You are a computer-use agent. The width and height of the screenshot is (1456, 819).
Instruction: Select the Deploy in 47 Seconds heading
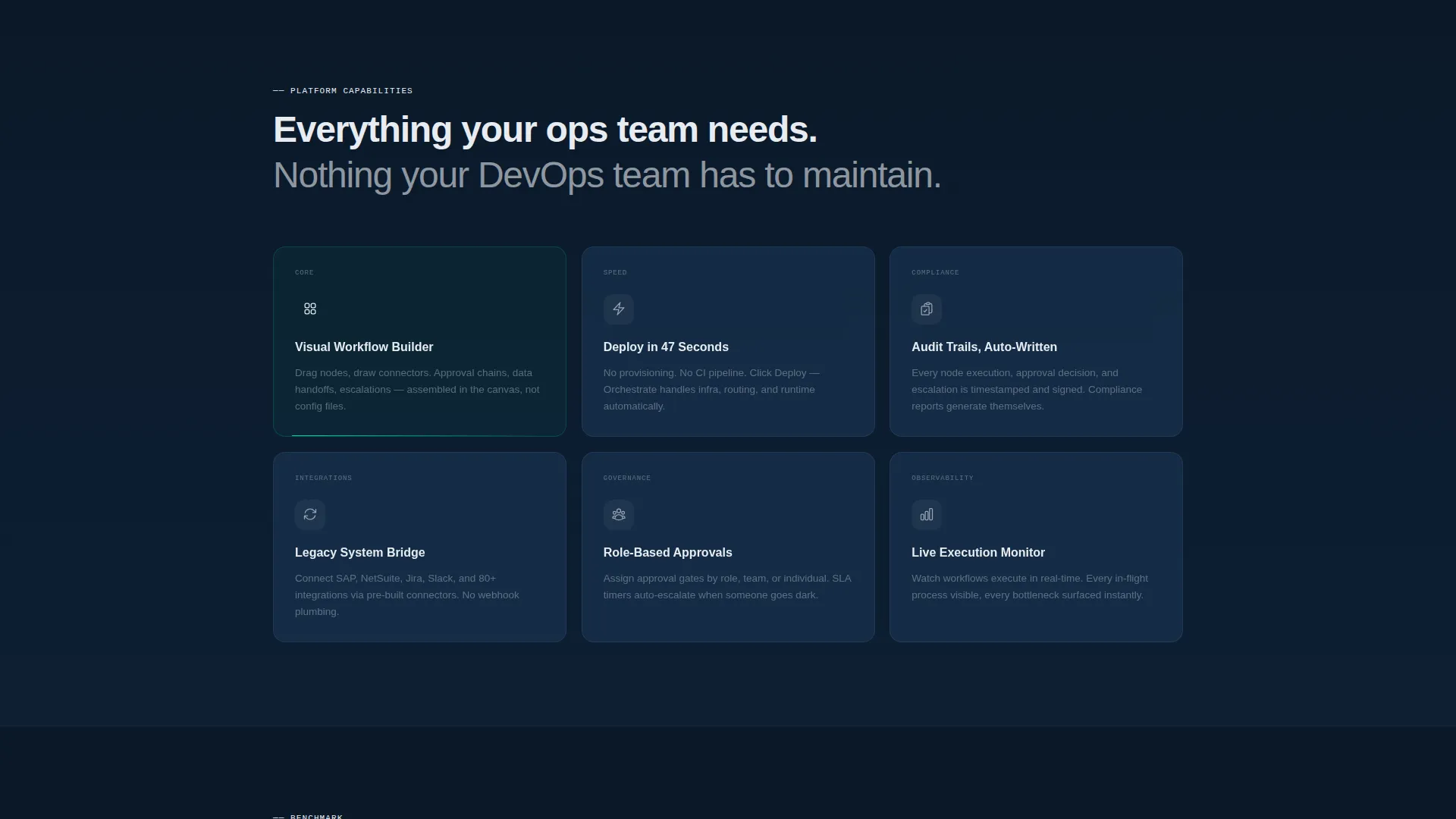click(x=666, y=347)
